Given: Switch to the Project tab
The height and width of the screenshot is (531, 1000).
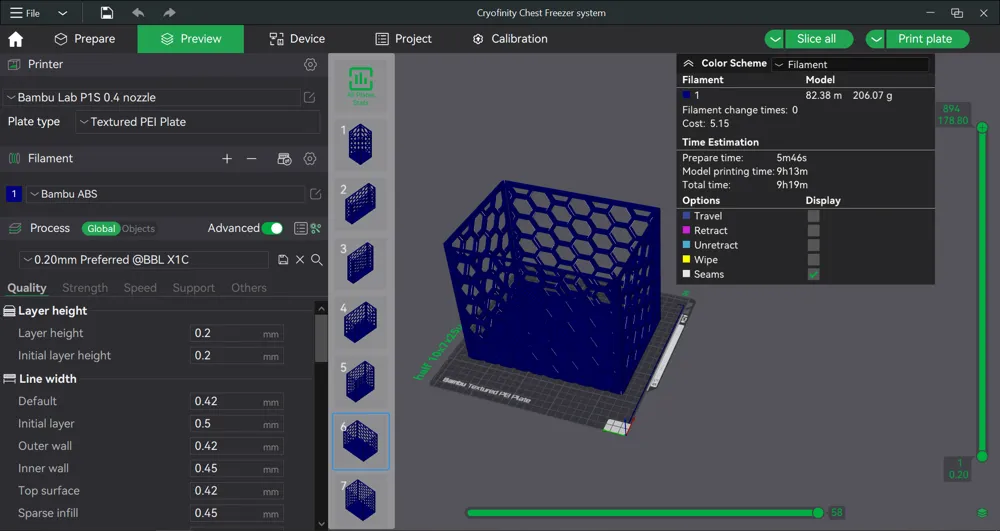Looking at the screenshot, I should pyautogui.click(x=404, y=39).
